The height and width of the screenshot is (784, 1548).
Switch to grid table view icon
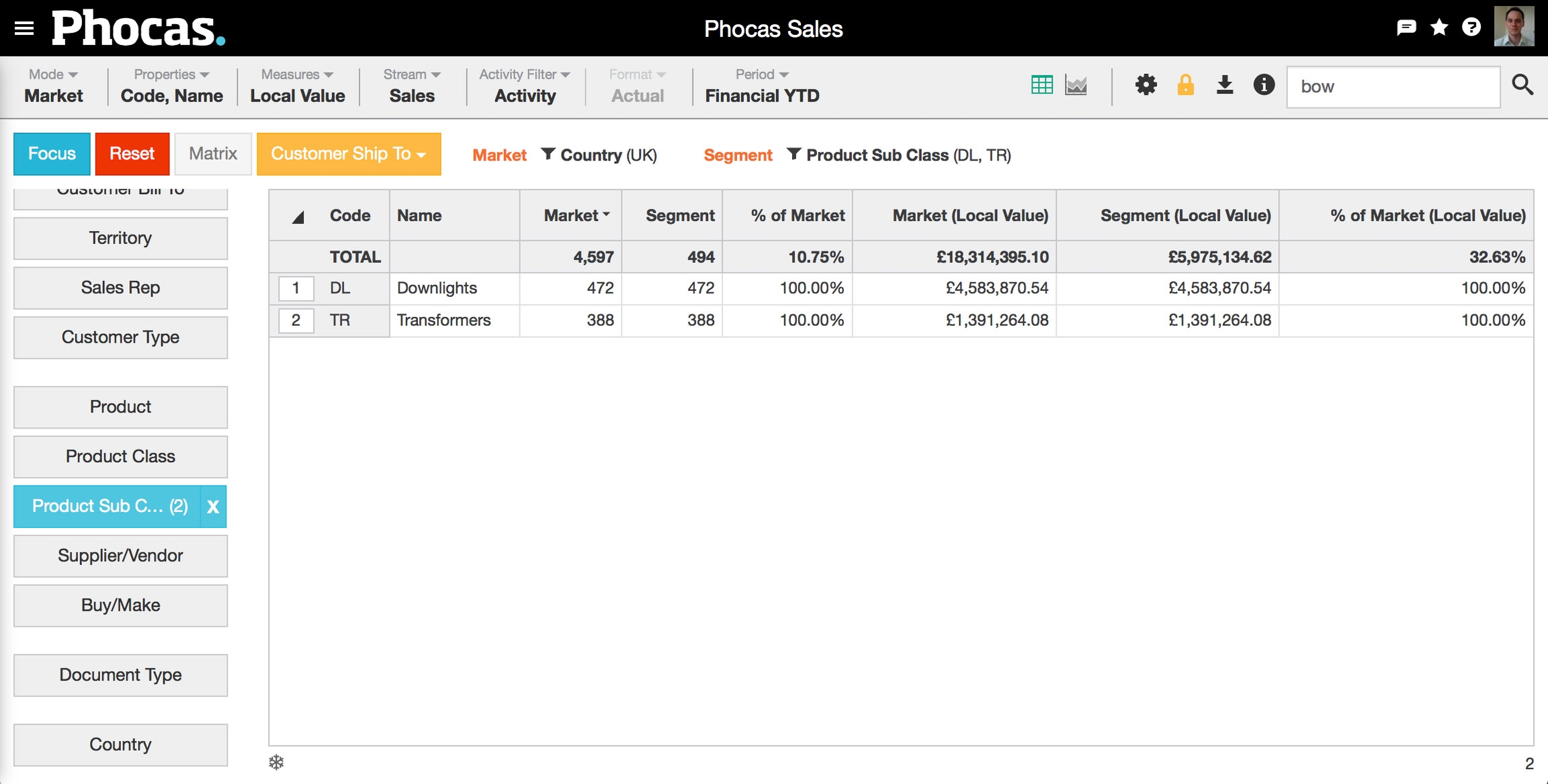click(x=1041, y=85)
